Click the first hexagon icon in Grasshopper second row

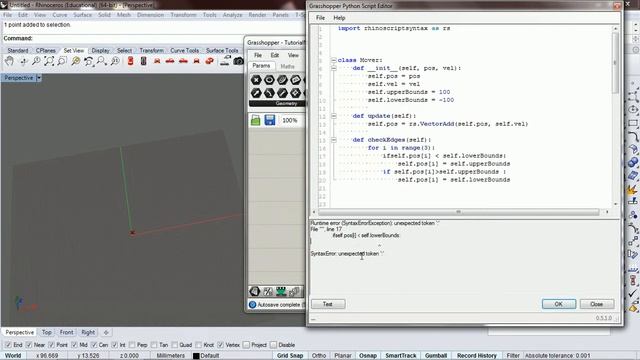tap(256, 93)
